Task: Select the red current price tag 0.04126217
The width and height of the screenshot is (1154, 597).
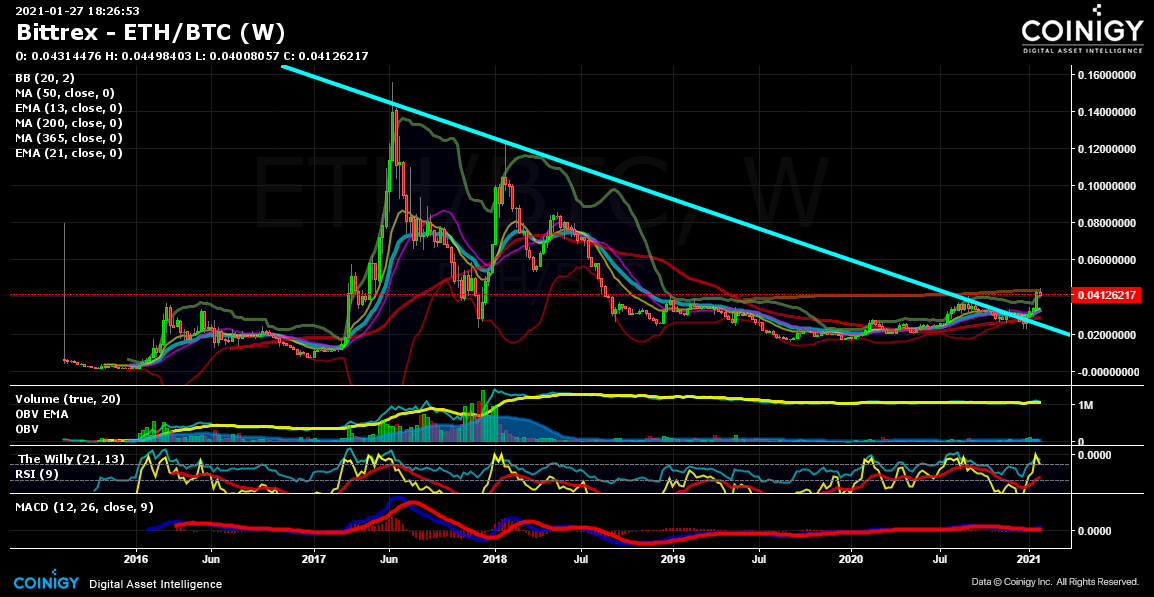Action: (x=1108, y=295)
